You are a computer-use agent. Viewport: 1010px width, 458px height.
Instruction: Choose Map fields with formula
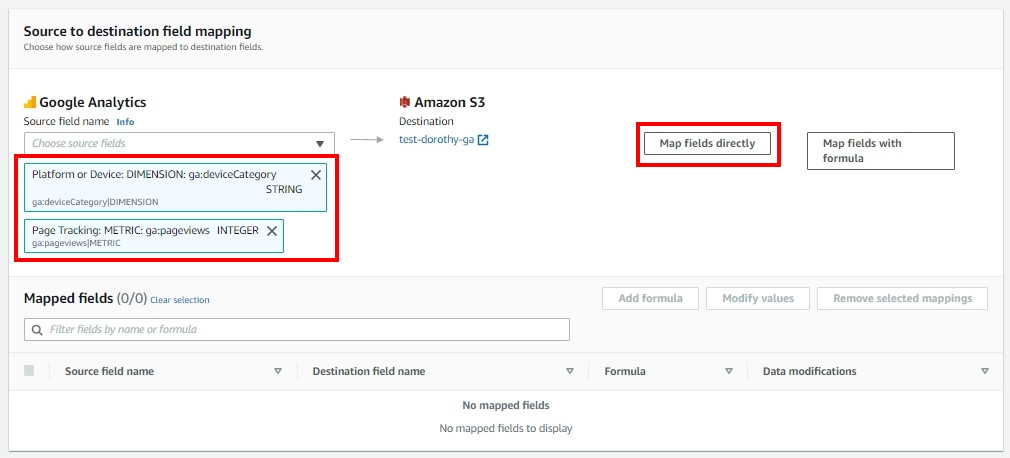[880, 150]
